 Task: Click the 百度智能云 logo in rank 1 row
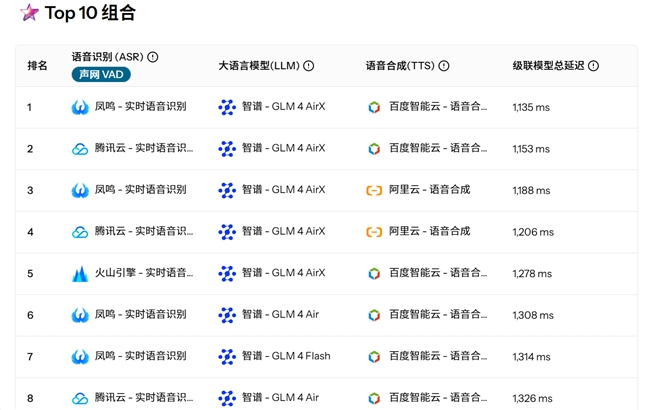(x=374, y=107)
